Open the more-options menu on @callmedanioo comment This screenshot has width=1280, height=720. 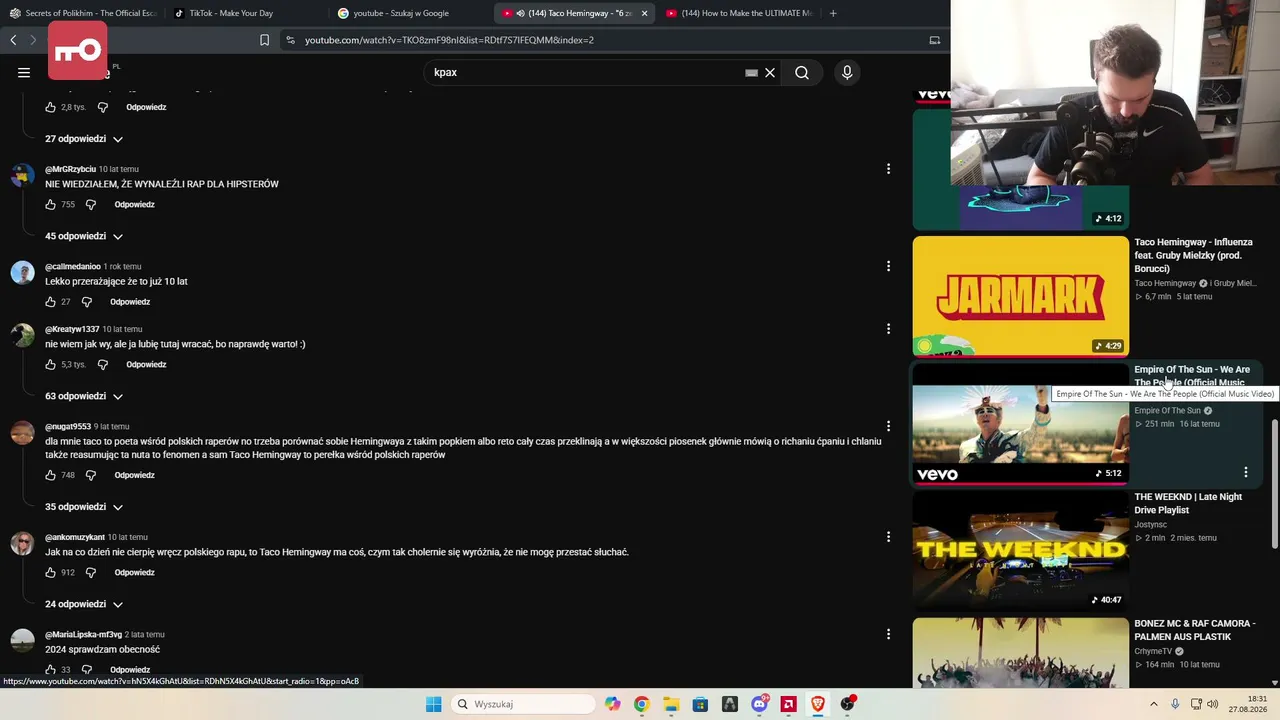tap(888, 266)
